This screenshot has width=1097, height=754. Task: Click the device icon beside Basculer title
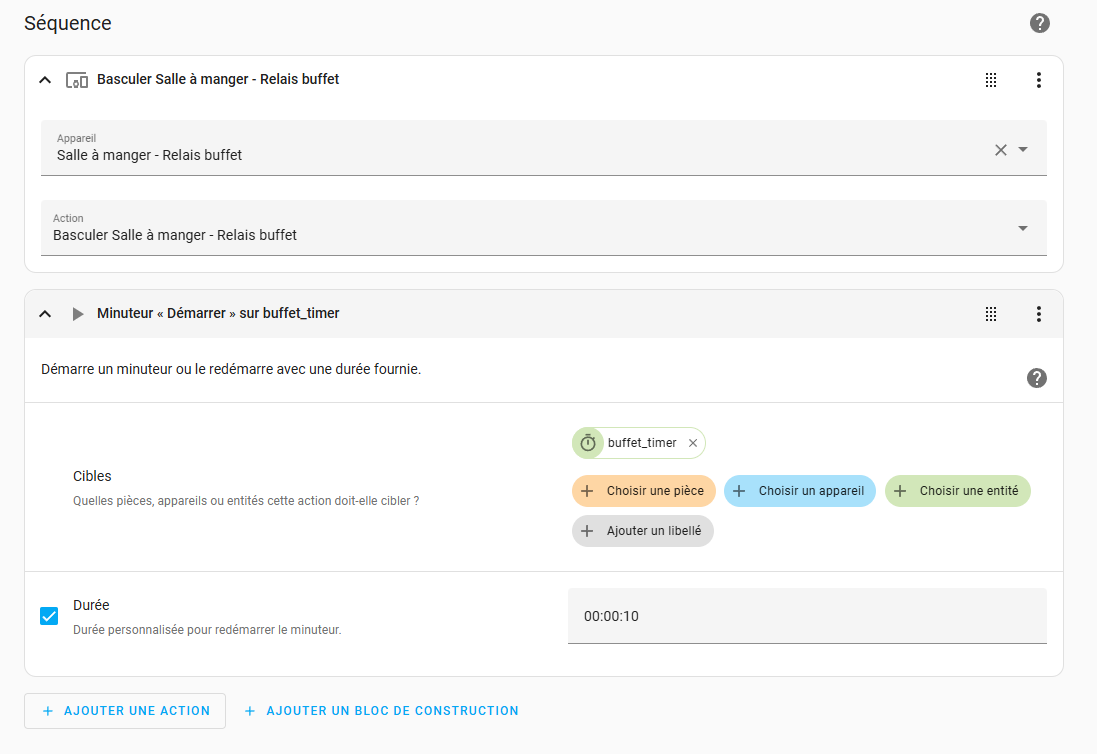click(x=77, y=80)
